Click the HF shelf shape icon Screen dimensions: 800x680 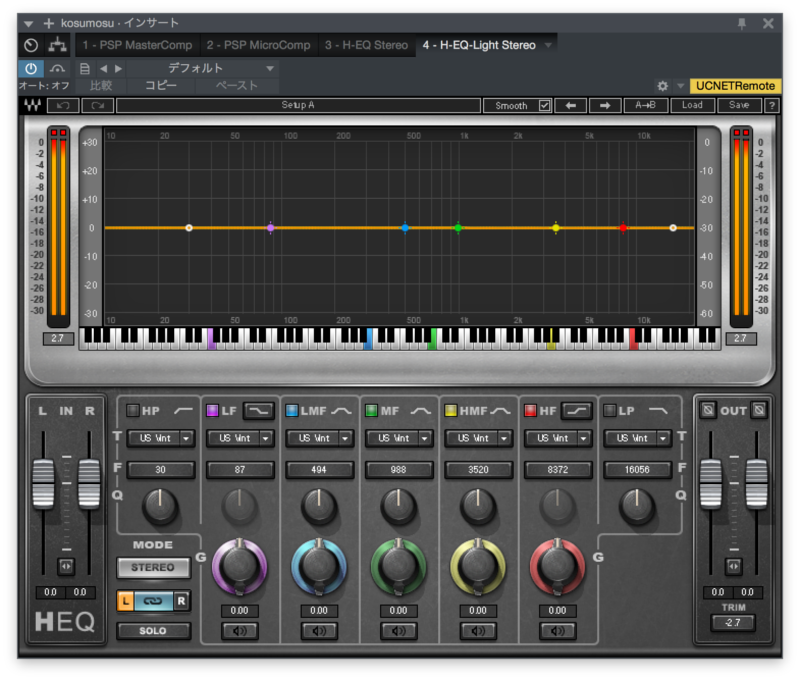[x=577, y=411]
